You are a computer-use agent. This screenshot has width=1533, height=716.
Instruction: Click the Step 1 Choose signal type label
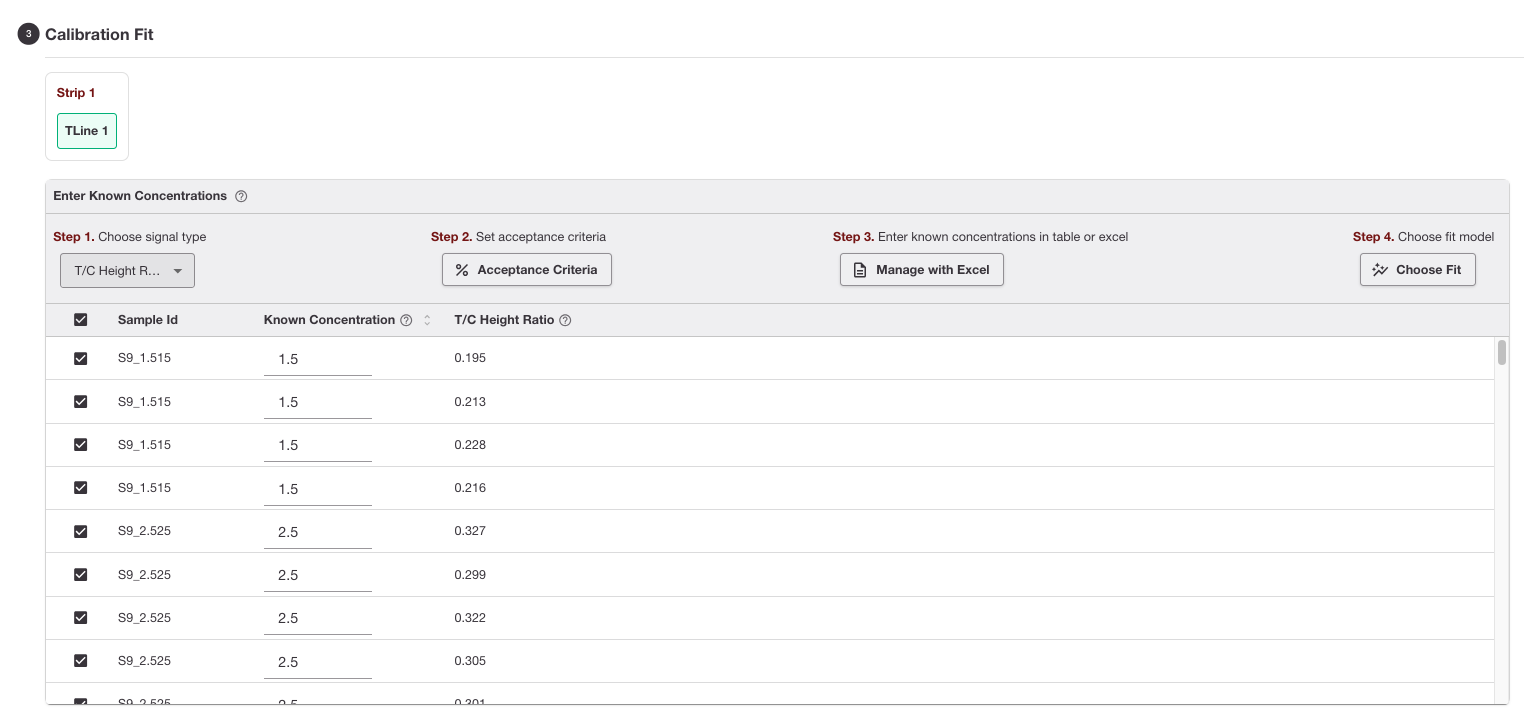[x=130, y=237]
